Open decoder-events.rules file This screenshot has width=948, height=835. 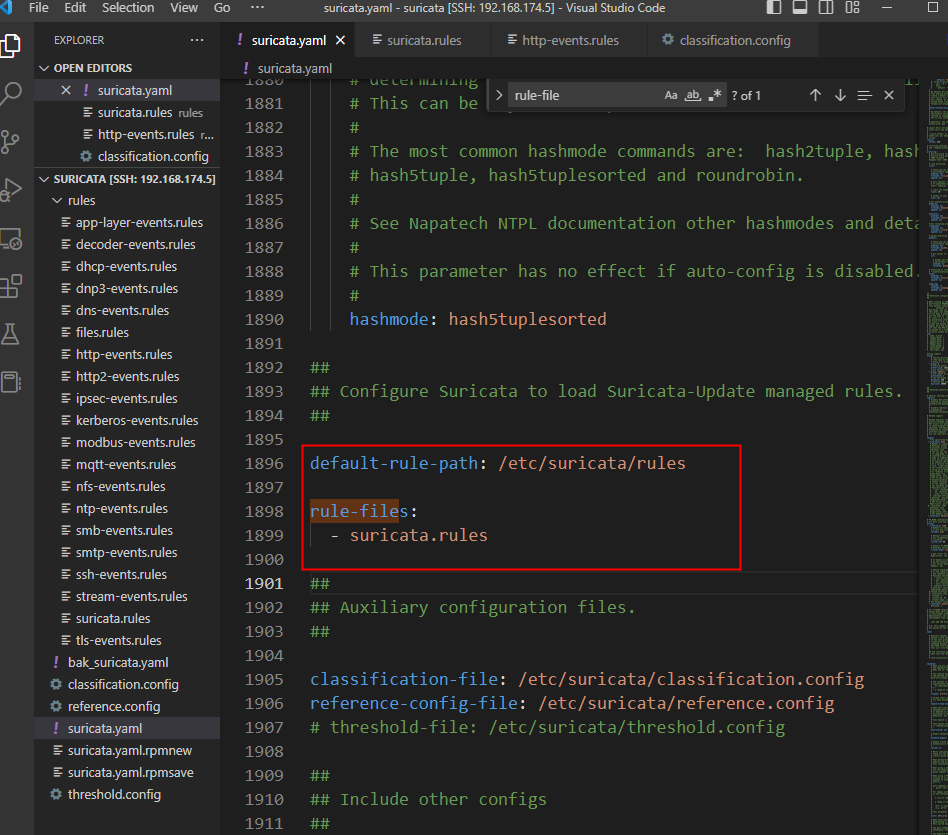[127, 244]
